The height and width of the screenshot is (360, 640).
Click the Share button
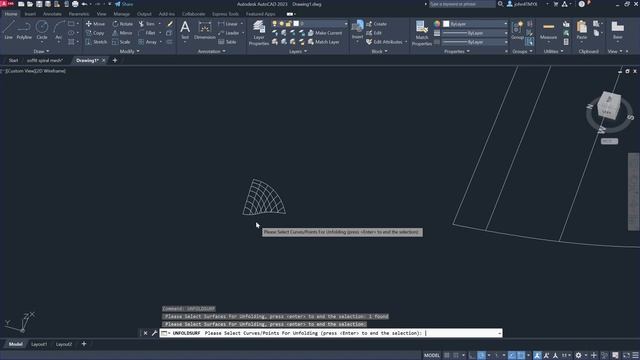(124, 4)
